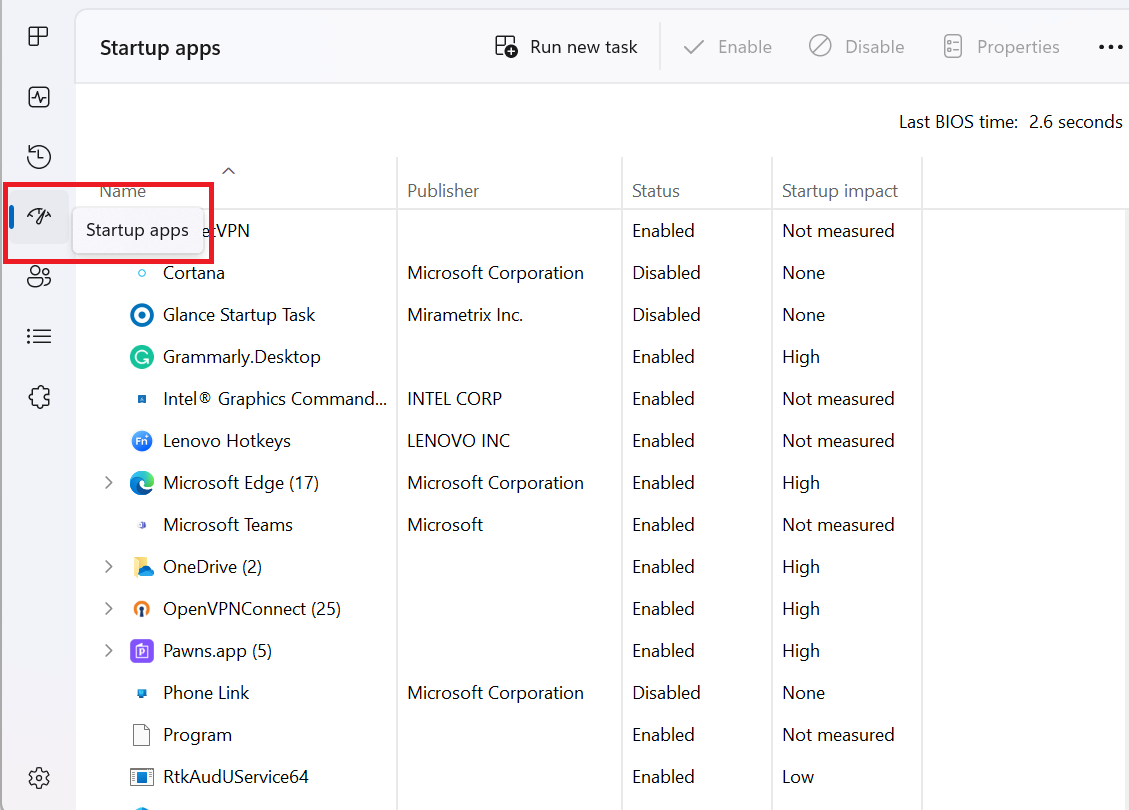The image size is (1129, 810).
Task: Select Intel Graphics Command row name
Action: point(275,399)
